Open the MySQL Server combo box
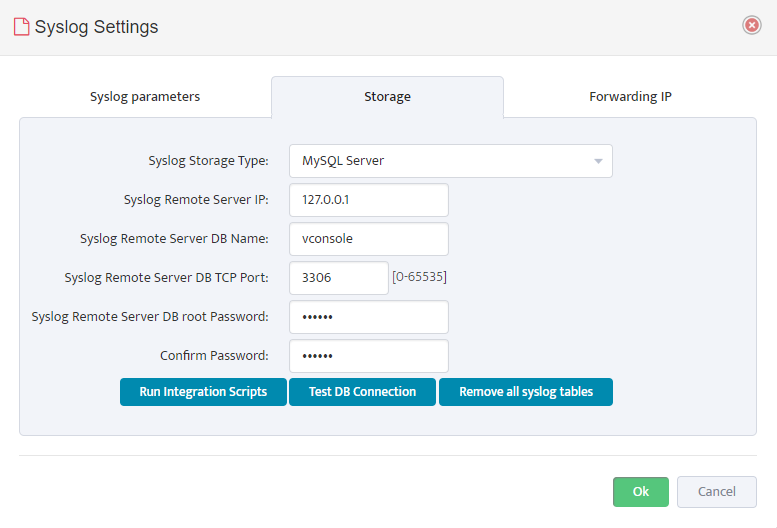Viewport: 777px width, 528px height. (x=451, y=161)
